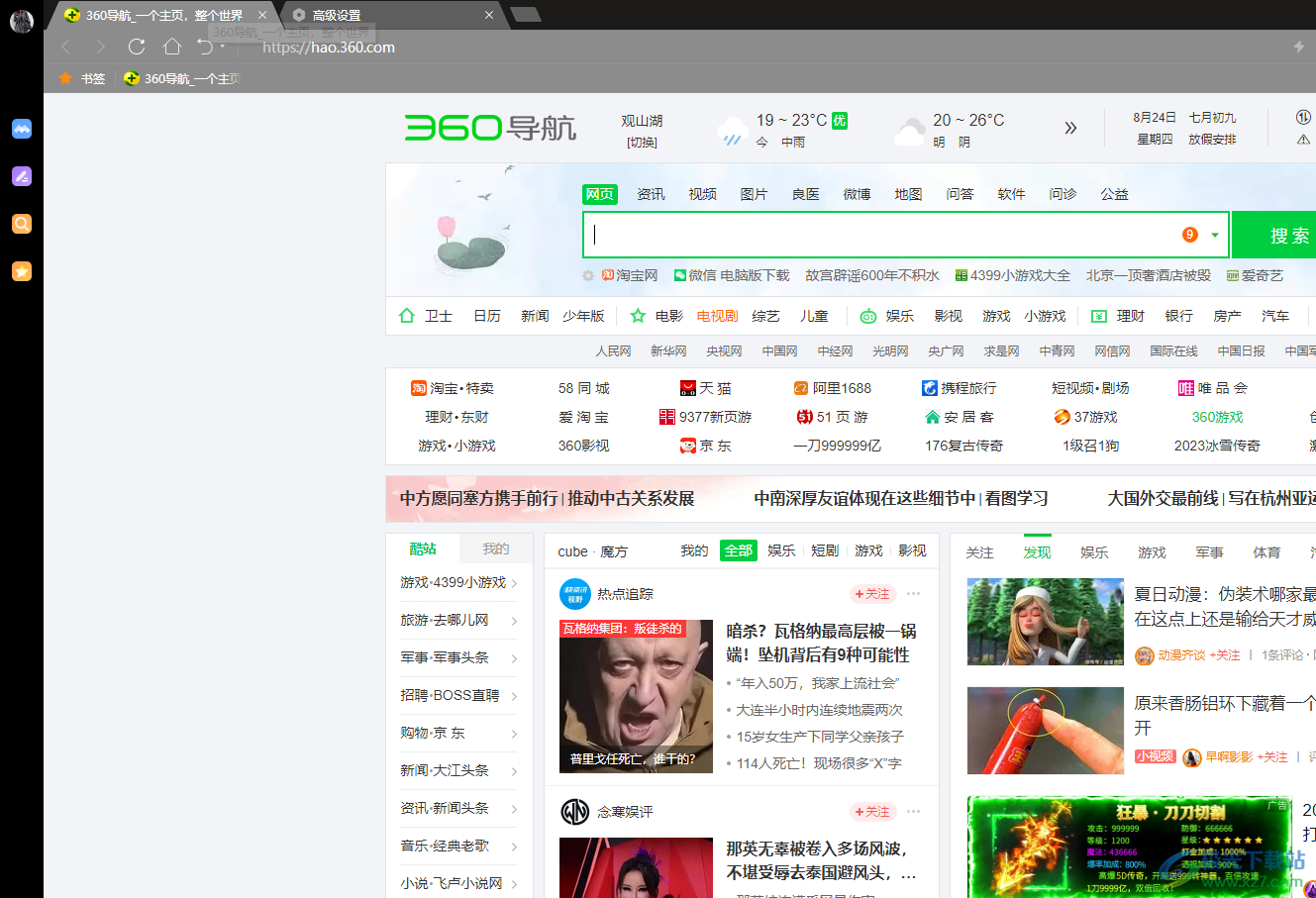Click tomorrow's cloudy weather icon
1316x898 pixels.
click(x=909, y=131)
